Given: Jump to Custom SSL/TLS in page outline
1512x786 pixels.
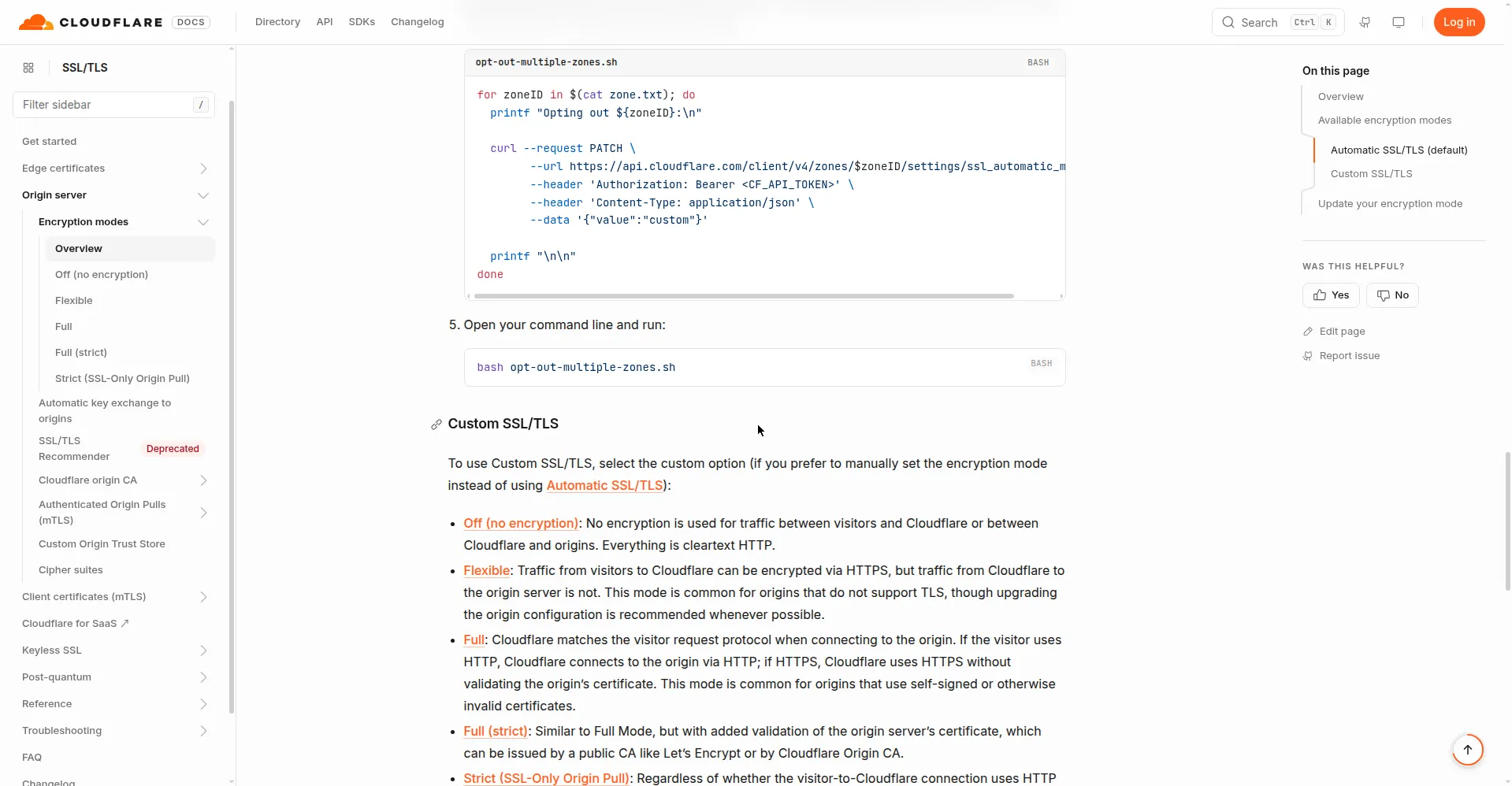Looking at the screenshot, I should tap(1371, 174).
